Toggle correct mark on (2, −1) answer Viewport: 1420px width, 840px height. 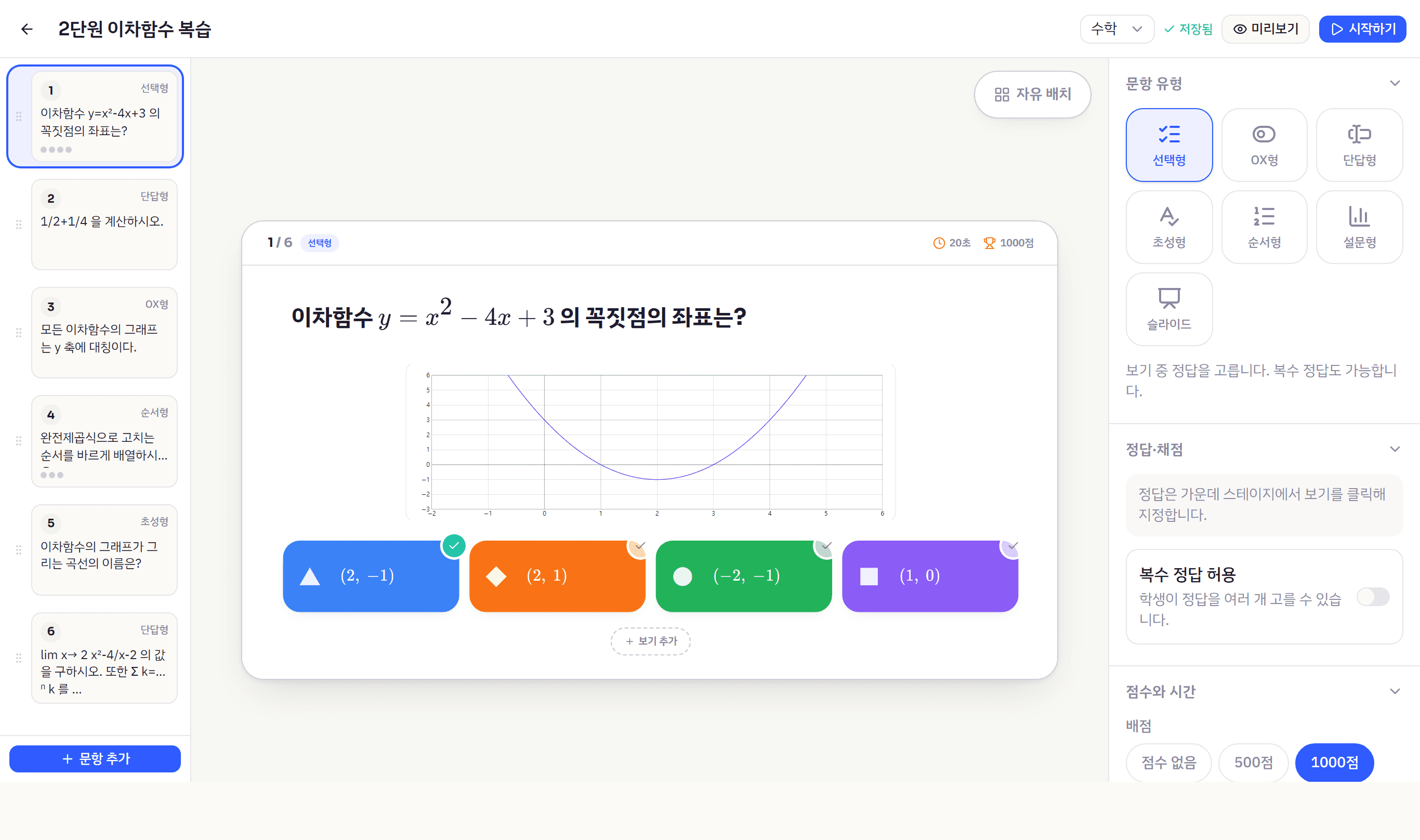pos(454,546)
